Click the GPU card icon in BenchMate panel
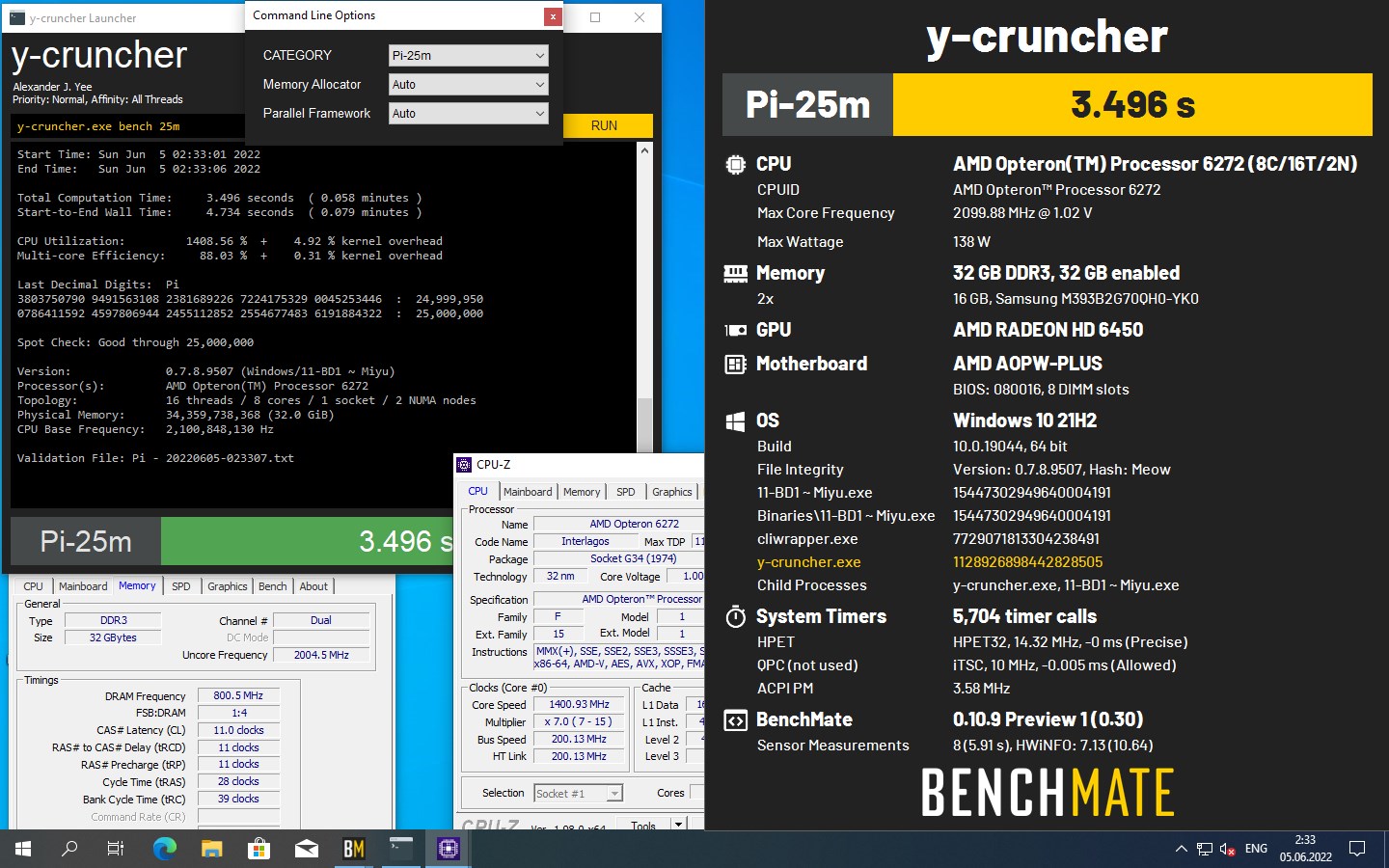This screenshot has height=868, width=1389. pos(735,331)
